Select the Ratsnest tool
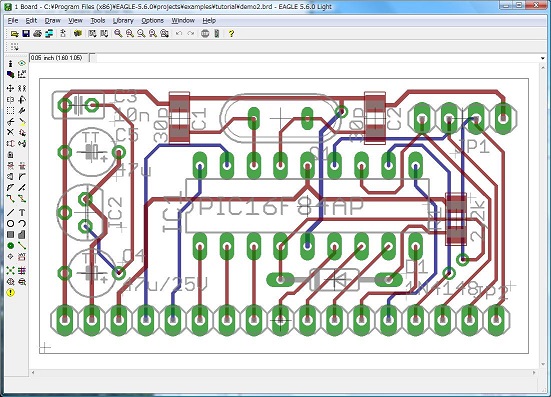 coord(11,271)
